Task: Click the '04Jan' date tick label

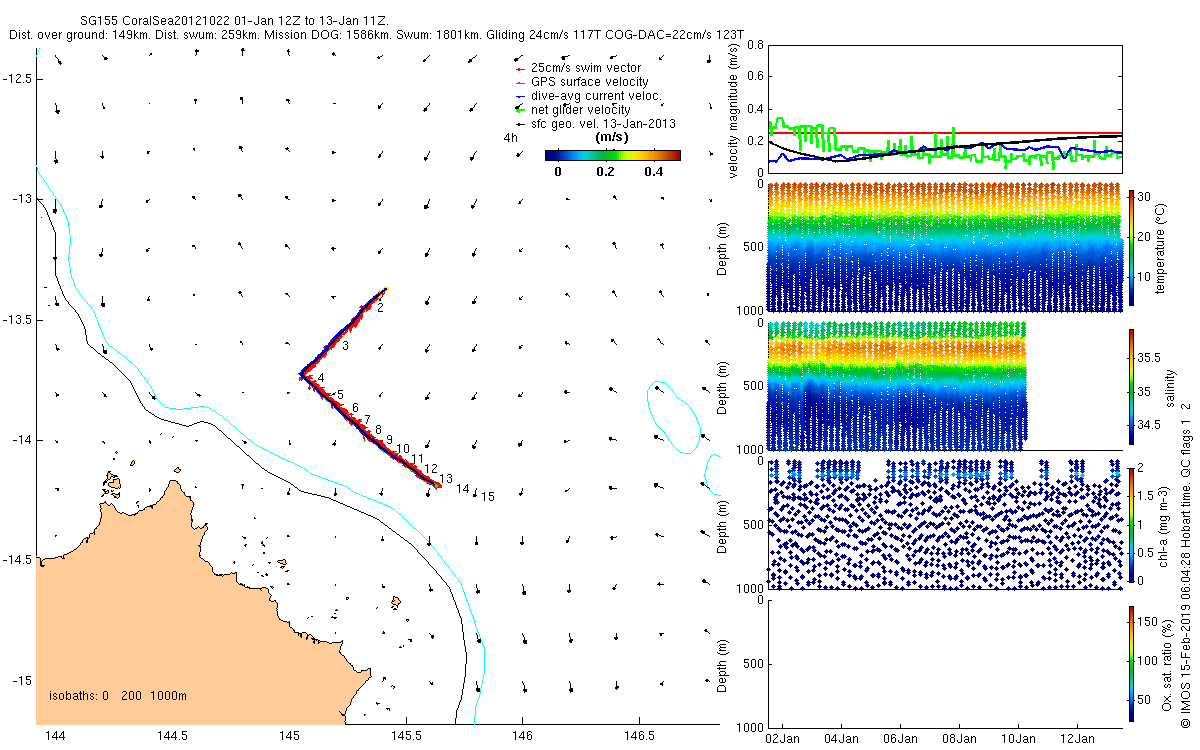Action: pos(841,738)
